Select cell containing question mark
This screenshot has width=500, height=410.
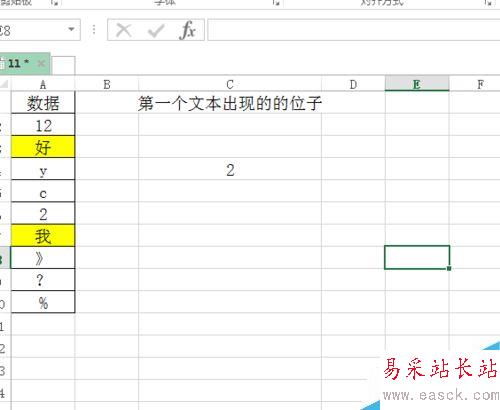point(43,280)
